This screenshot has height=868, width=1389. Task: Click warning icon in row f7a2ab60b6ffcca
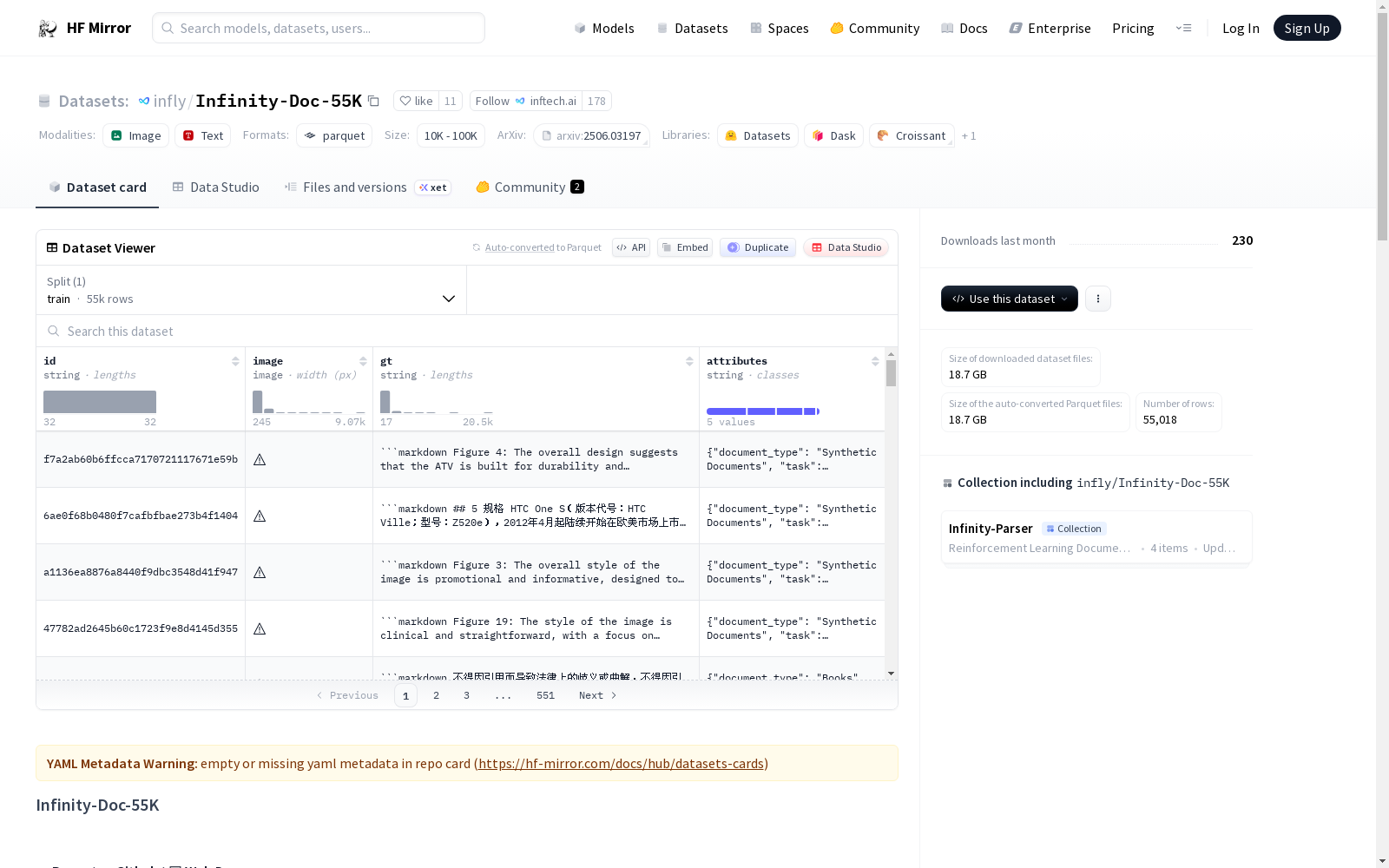[260, 459]
